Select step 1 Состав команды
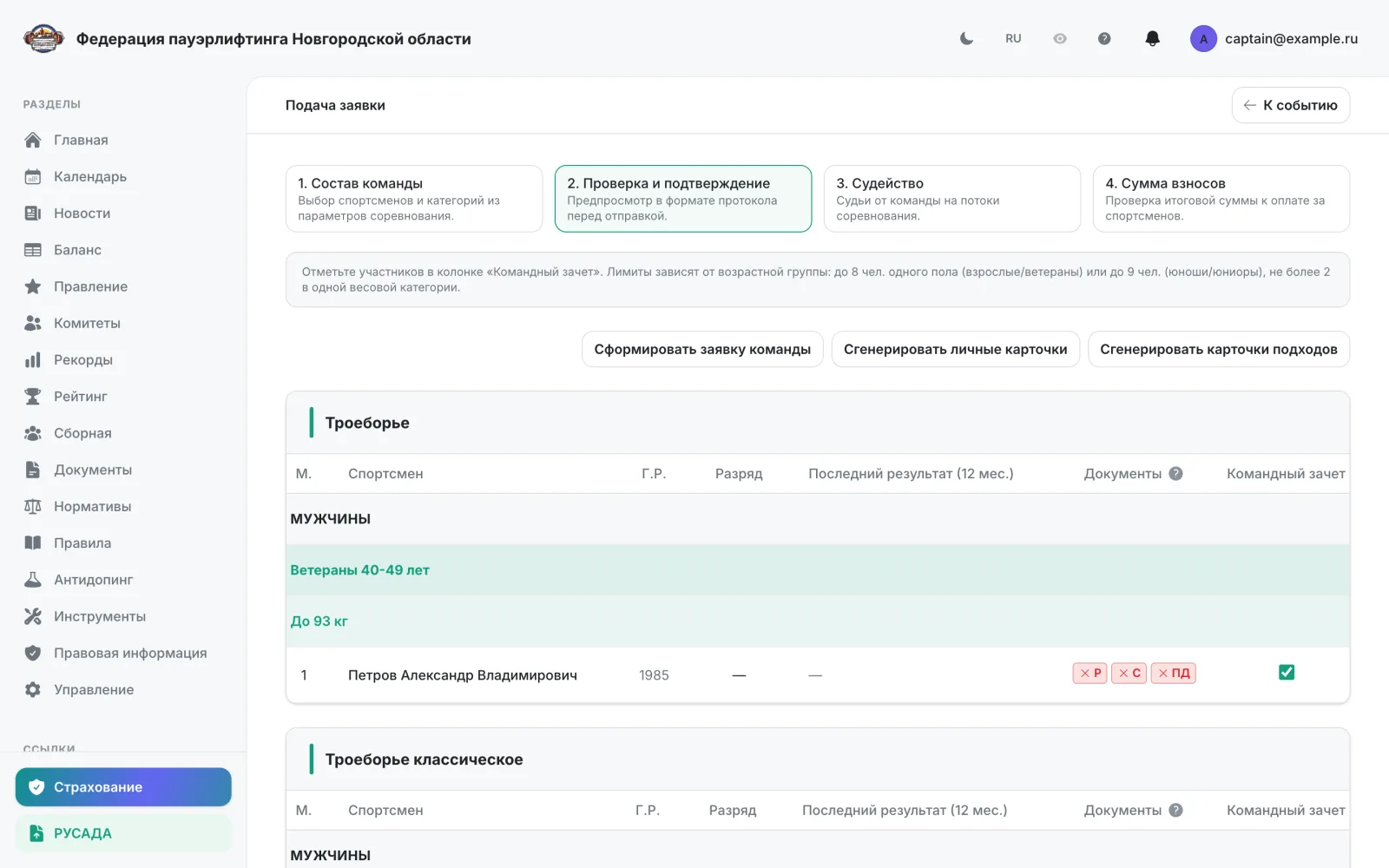Screen dimensions: 1389x868 coord(414,199)
